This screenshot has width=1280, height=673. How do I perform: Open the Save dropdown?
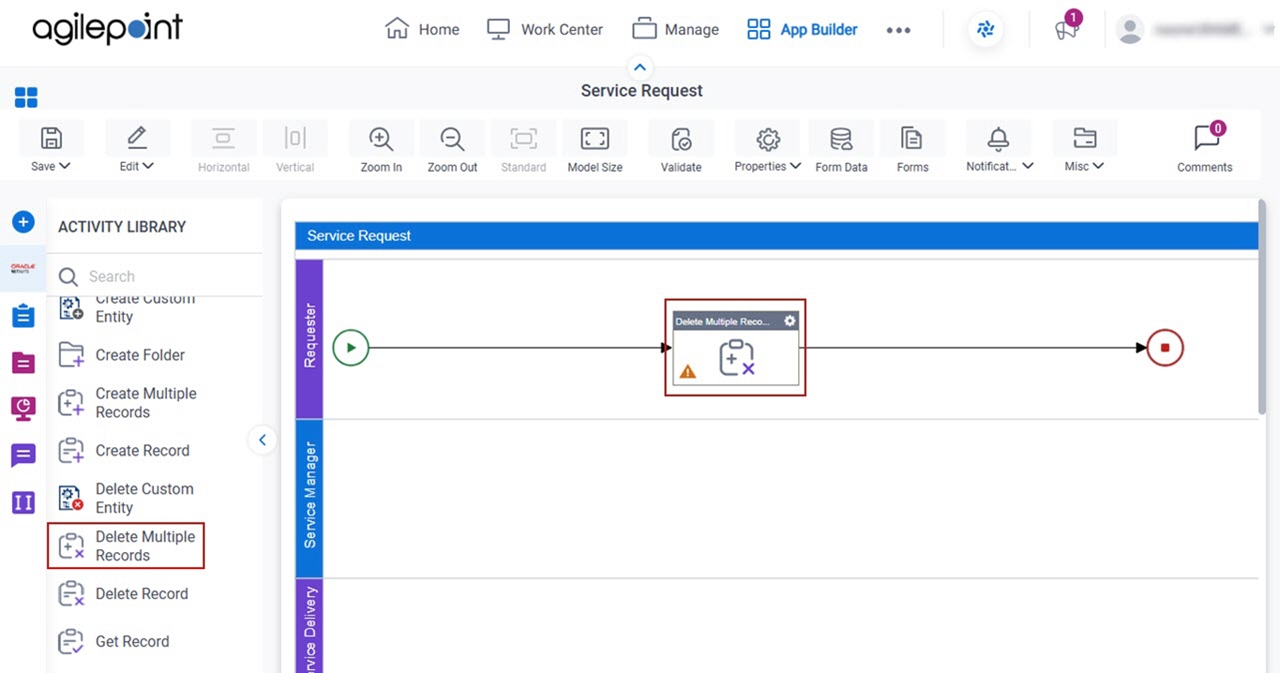pyautogui.click(x=51, y=148)
